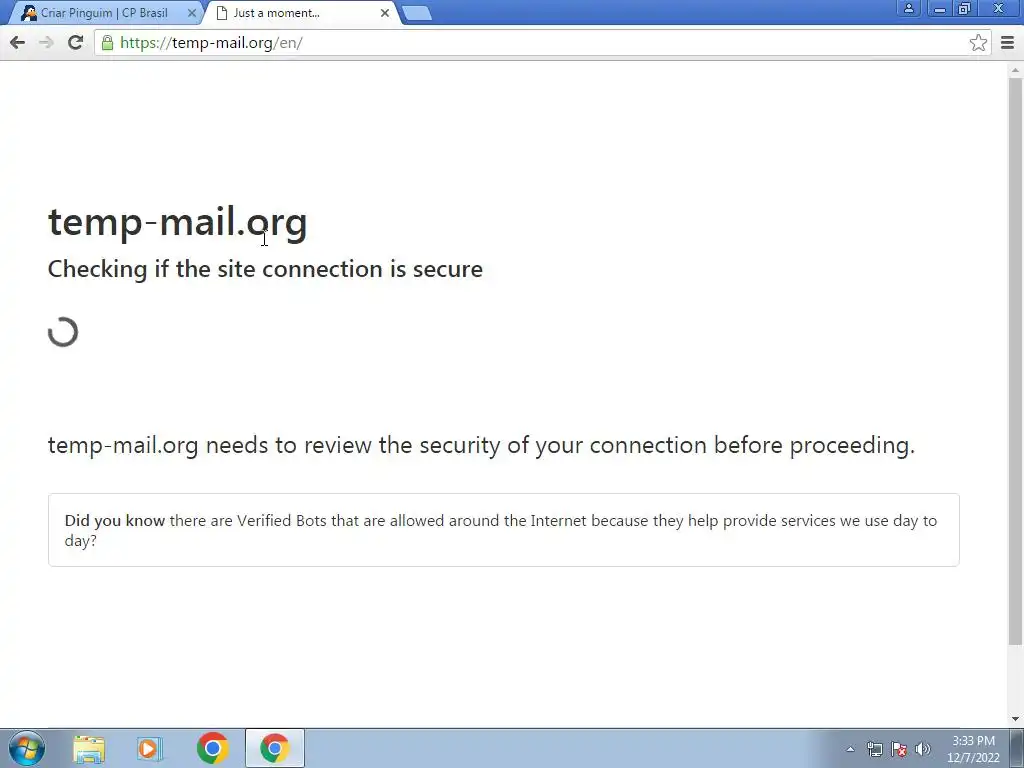Reload the temp-mail.org page
The image size is (1024, 768).
pos(76,43)
